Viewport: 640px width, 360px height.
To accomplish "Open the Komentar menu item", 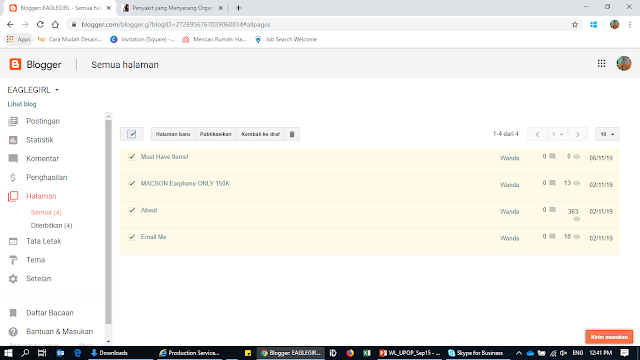I will (x=42, y=159).
